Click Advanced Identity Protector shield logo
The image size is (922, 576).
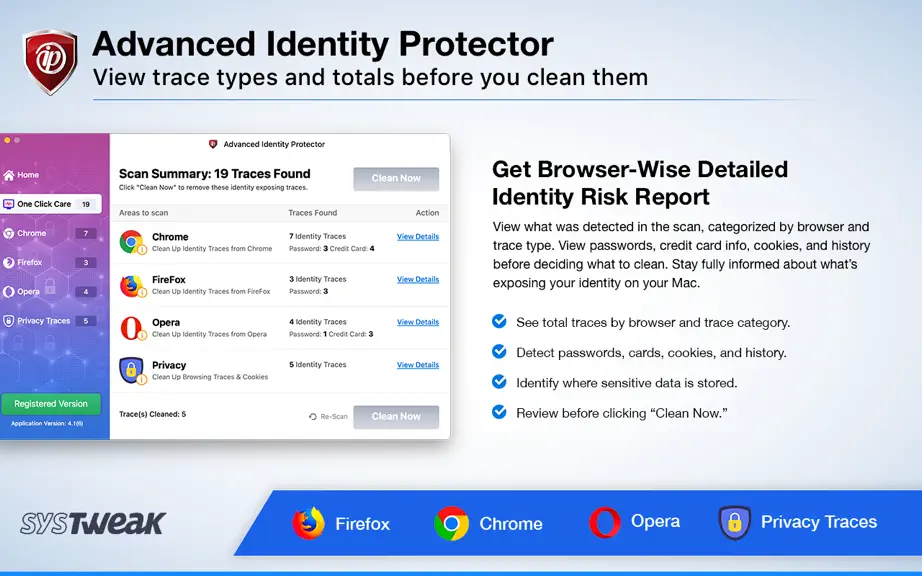tap(50, 62)
